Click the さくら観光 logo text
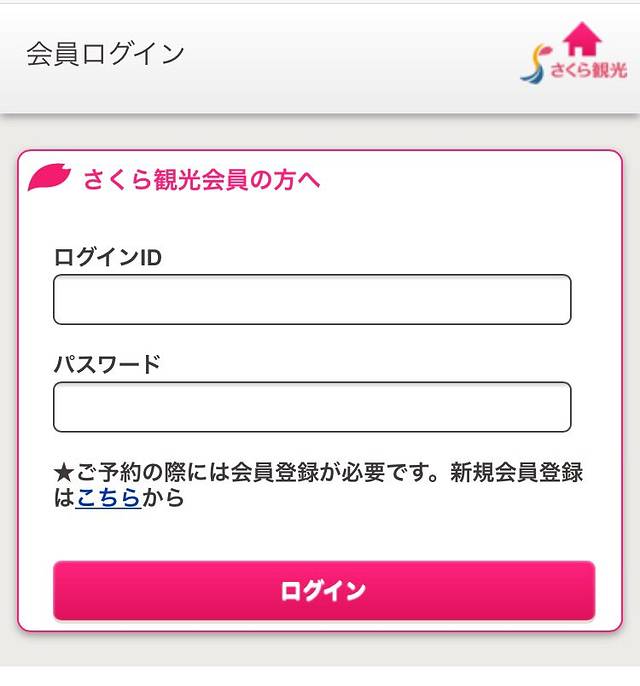The height and width of the screenshot is (686, 640). point(588,72)
